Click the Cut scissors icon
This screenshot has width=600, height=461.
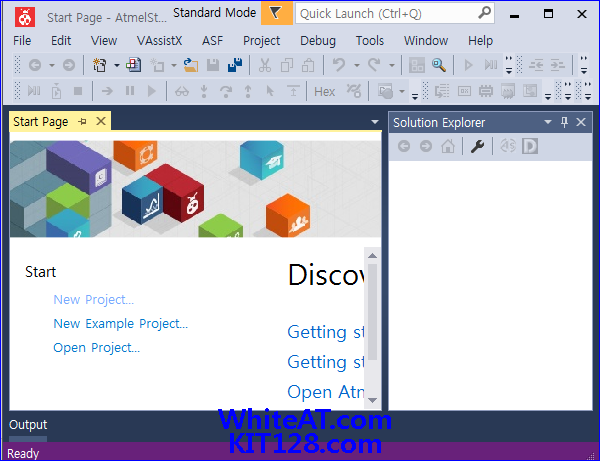(x=264, y=65)
